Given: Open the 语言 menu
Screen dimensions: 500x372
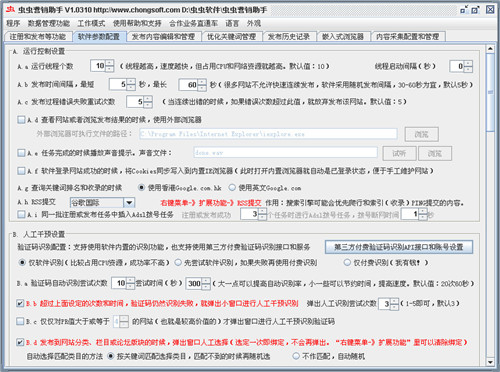Looking at the screenshot, I should point(232,23).
